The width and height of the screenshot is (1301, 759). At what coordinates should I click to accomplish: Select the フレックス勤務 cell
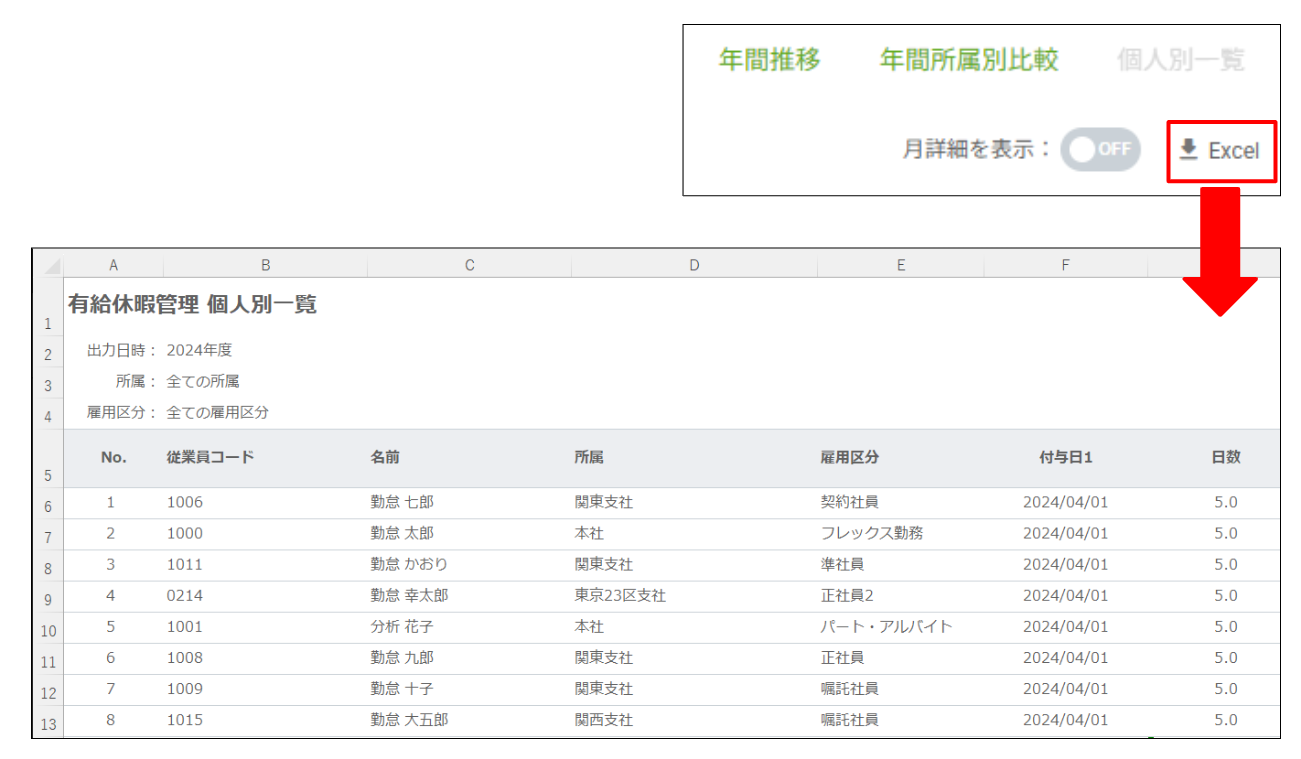coord(871,533)
